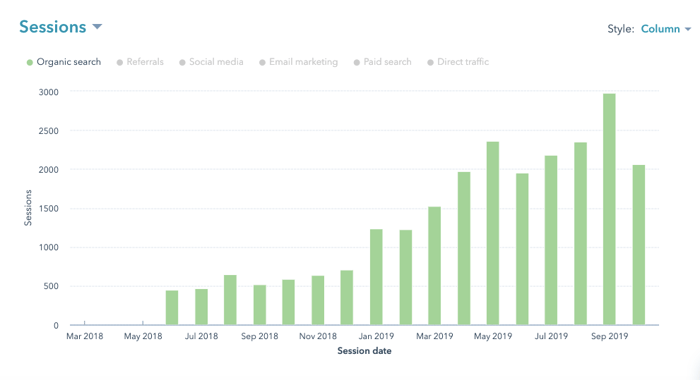Enable the Direct traffic series
This screenshot has height=380, width=700.
tap(458, 62)
